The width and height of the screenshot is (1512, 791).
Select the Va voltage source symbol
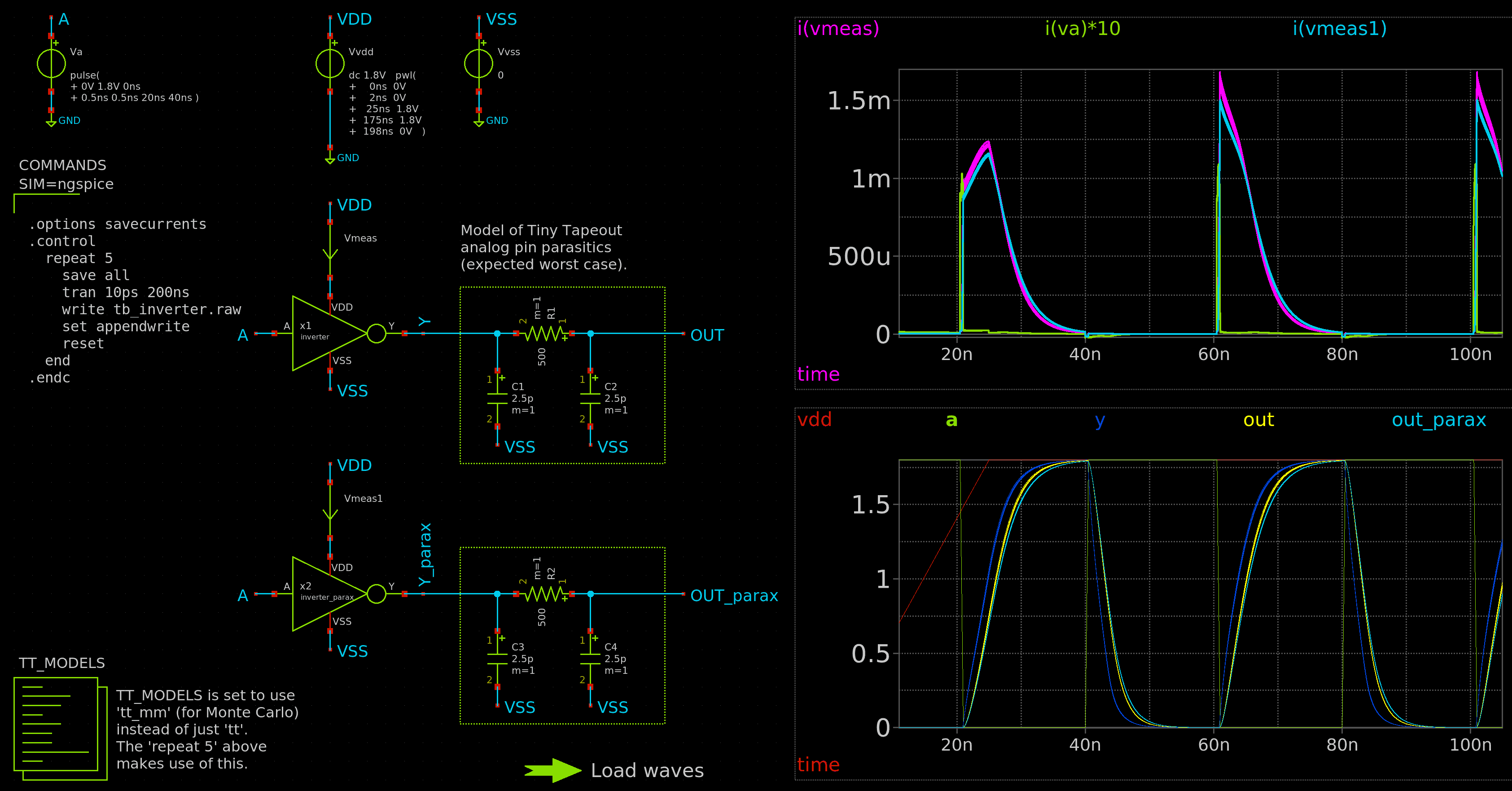pyautogui.click(x=51, y=63)
